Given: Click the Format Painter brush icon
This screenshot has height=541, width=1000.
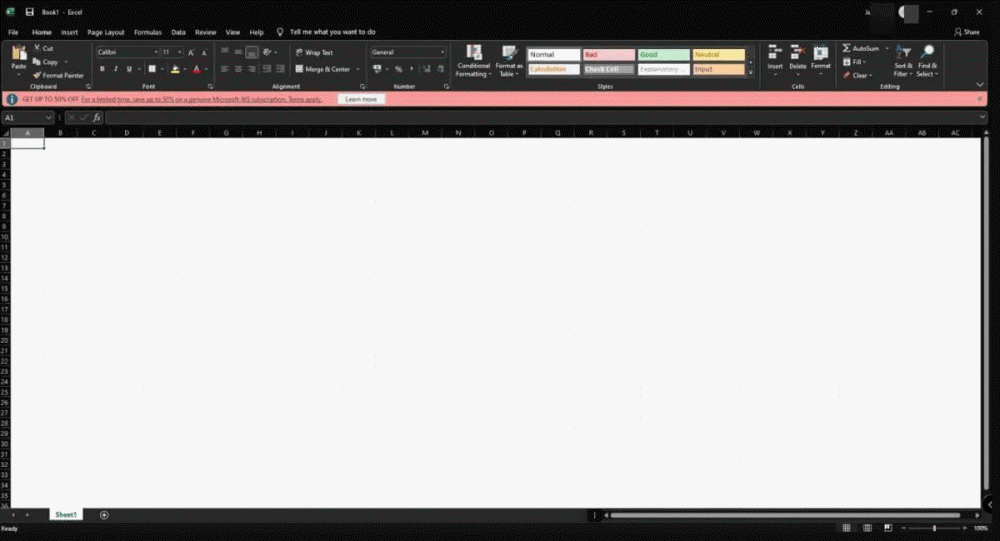Looking at the screenshot, I should tap(37, 75).
